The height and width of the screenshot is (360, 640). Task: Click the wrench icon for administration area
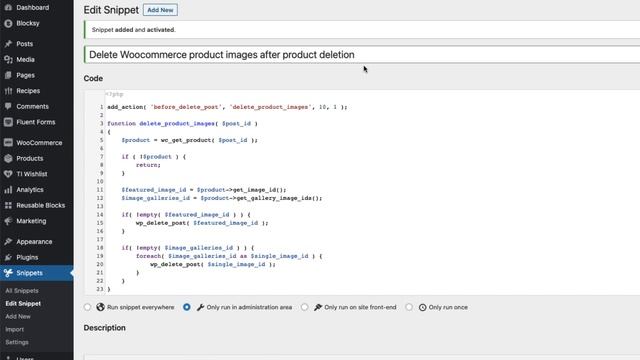coord(200,307)
